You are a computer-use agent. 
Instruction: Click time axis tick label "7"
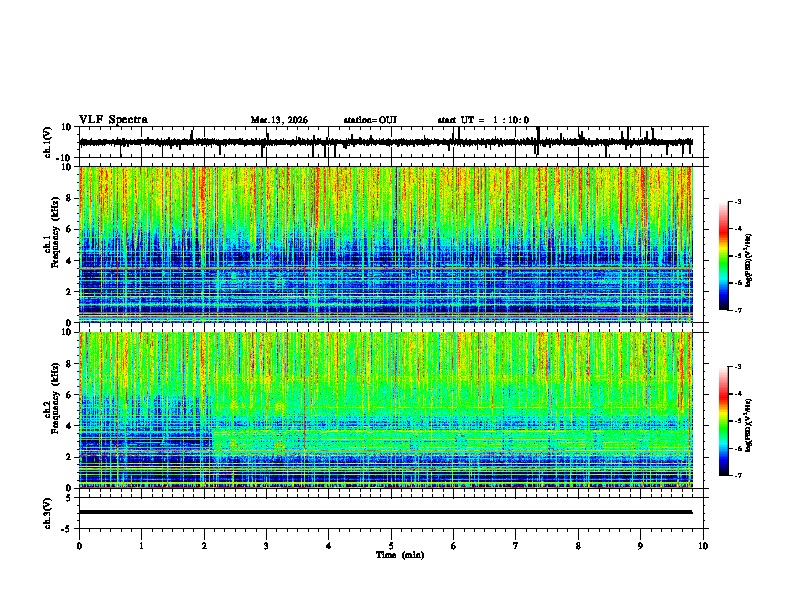516,546
